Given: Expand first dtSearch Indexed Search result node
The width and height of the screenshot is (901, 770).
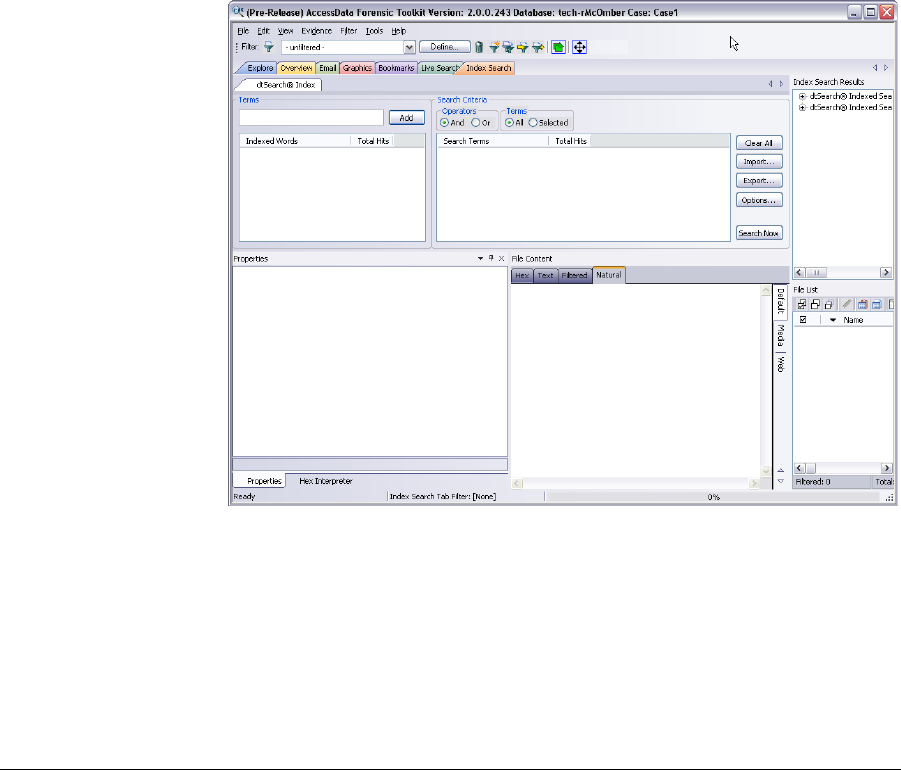Looking at the screenshot, I should tap(802, 97).
